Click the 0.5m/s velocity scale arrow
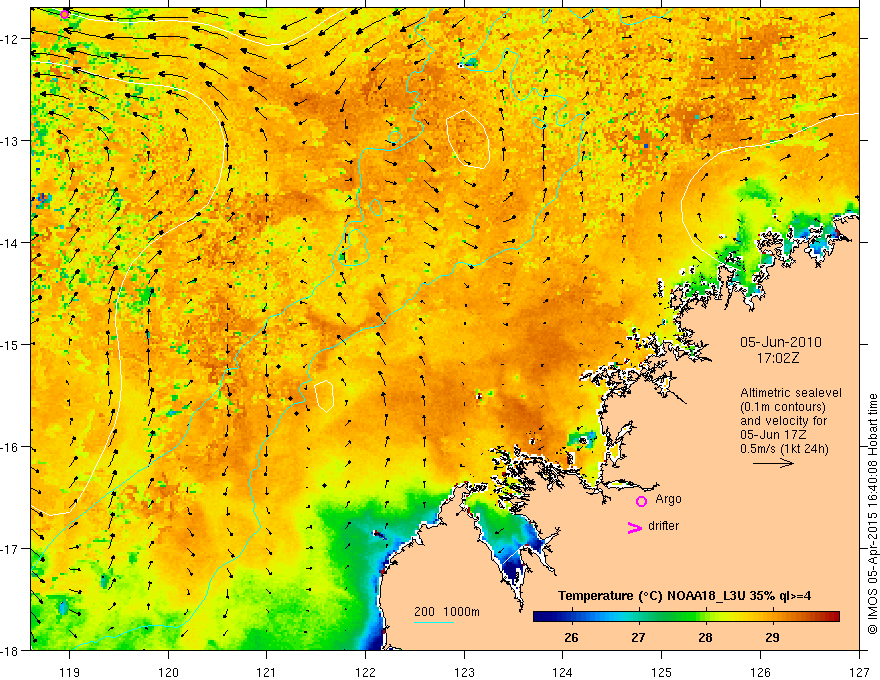880x680 pixels. [x=773, y=463]
